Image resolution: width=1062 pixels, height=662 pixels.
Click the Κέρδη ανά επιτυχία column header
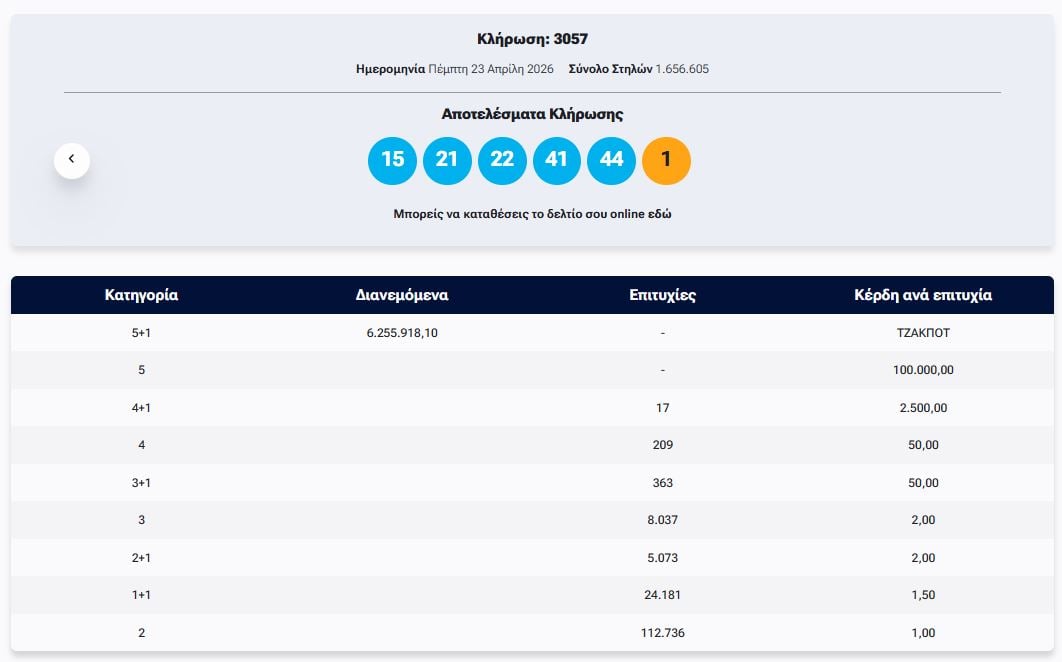(923, 295)
